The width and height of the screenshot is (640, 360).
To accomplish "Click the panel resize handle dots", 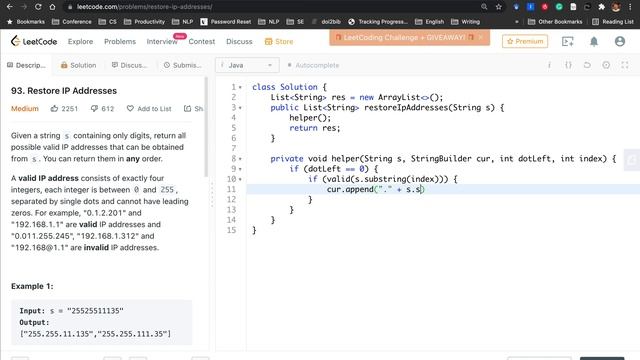I will 212,195.
